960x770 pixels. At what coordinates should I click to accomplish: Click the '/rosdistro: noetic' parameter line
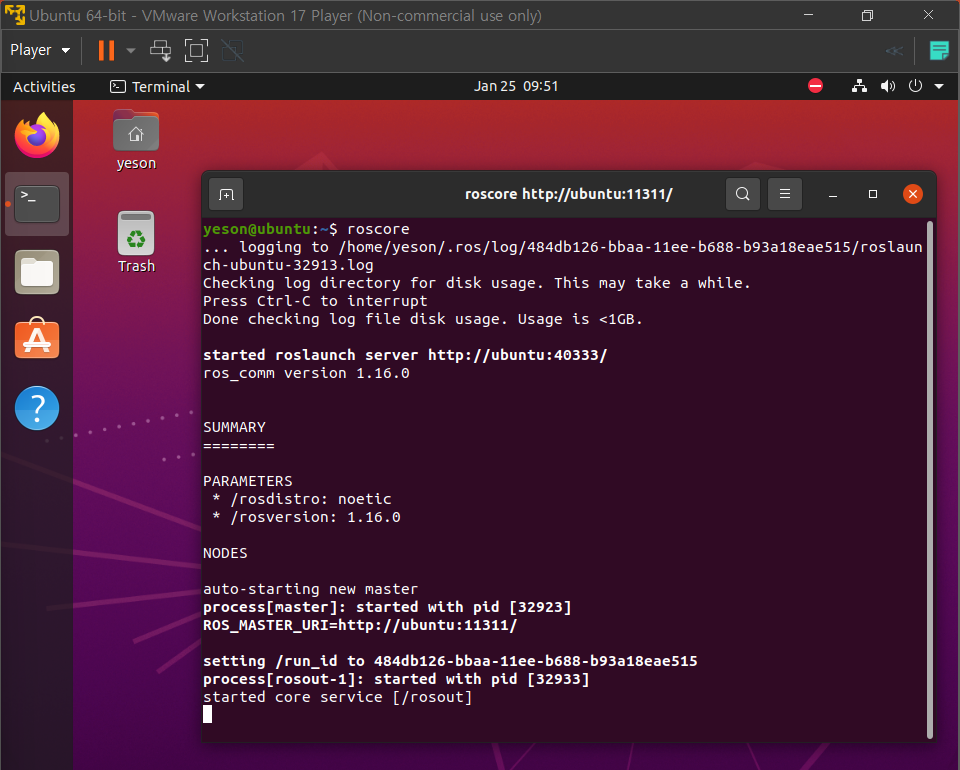click(301, 499)
